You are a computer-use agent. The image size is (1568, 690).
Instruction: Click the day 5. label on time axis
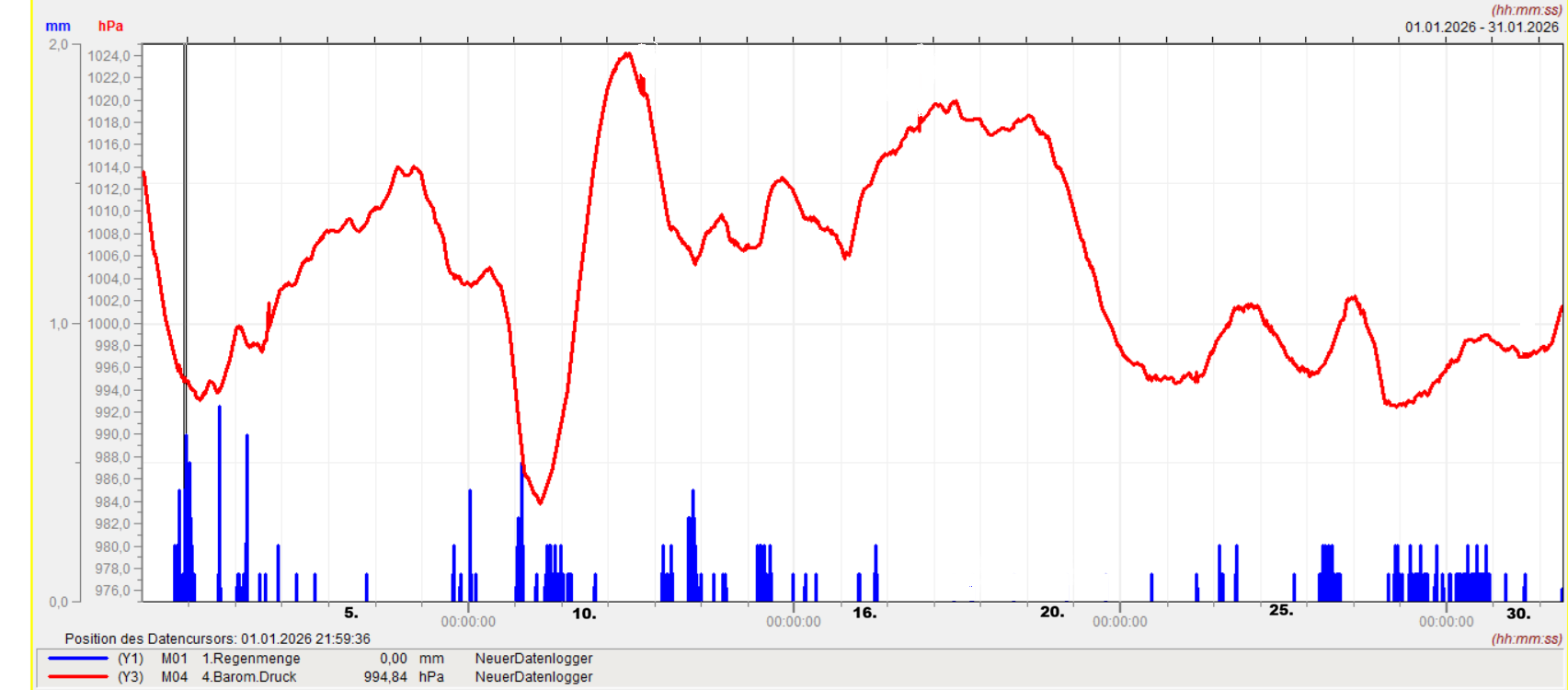pyautogui.click(x=351, y=613)
